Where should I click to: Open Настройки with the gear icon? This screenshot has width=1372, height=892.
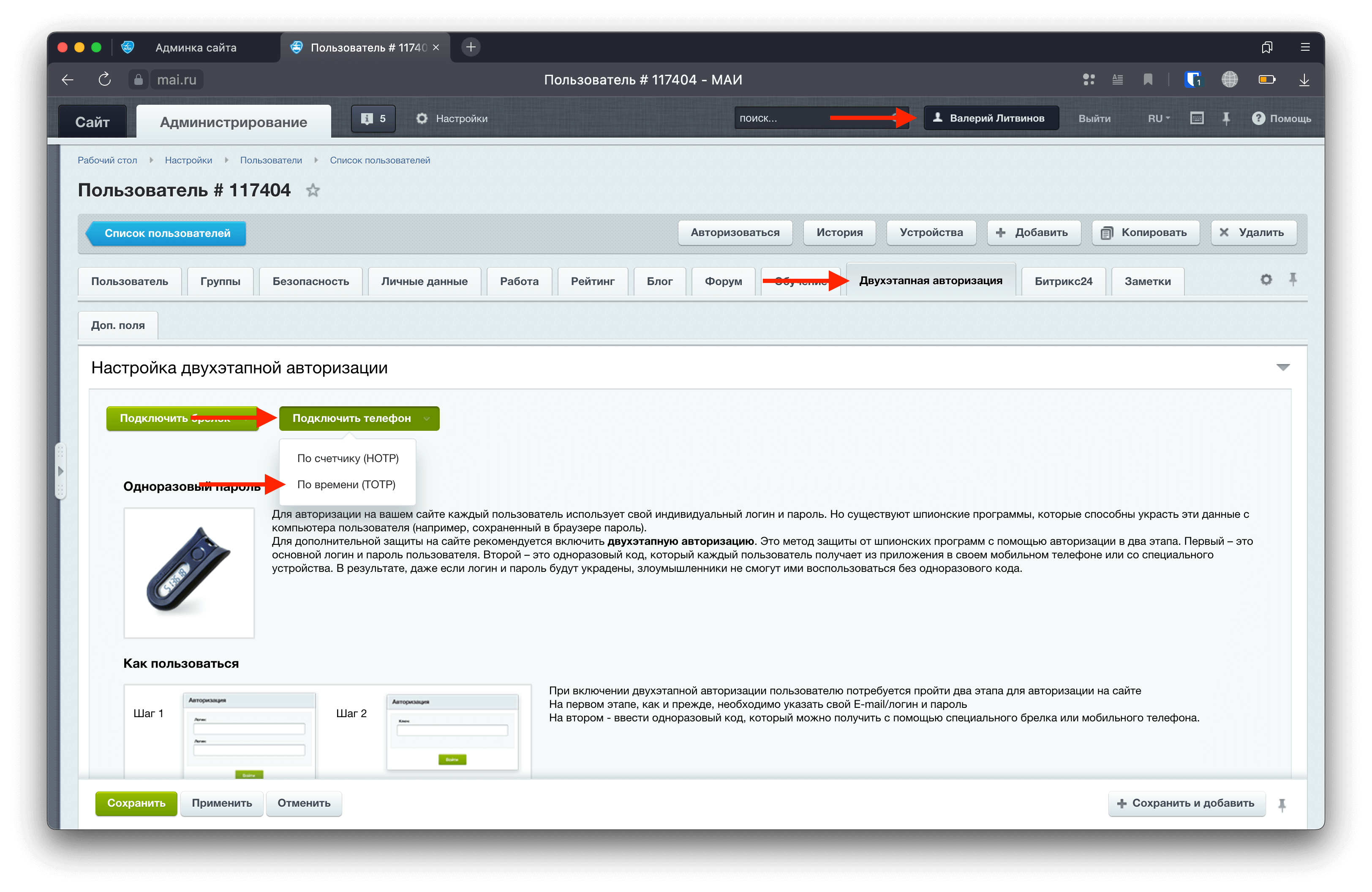click(452, 119)
